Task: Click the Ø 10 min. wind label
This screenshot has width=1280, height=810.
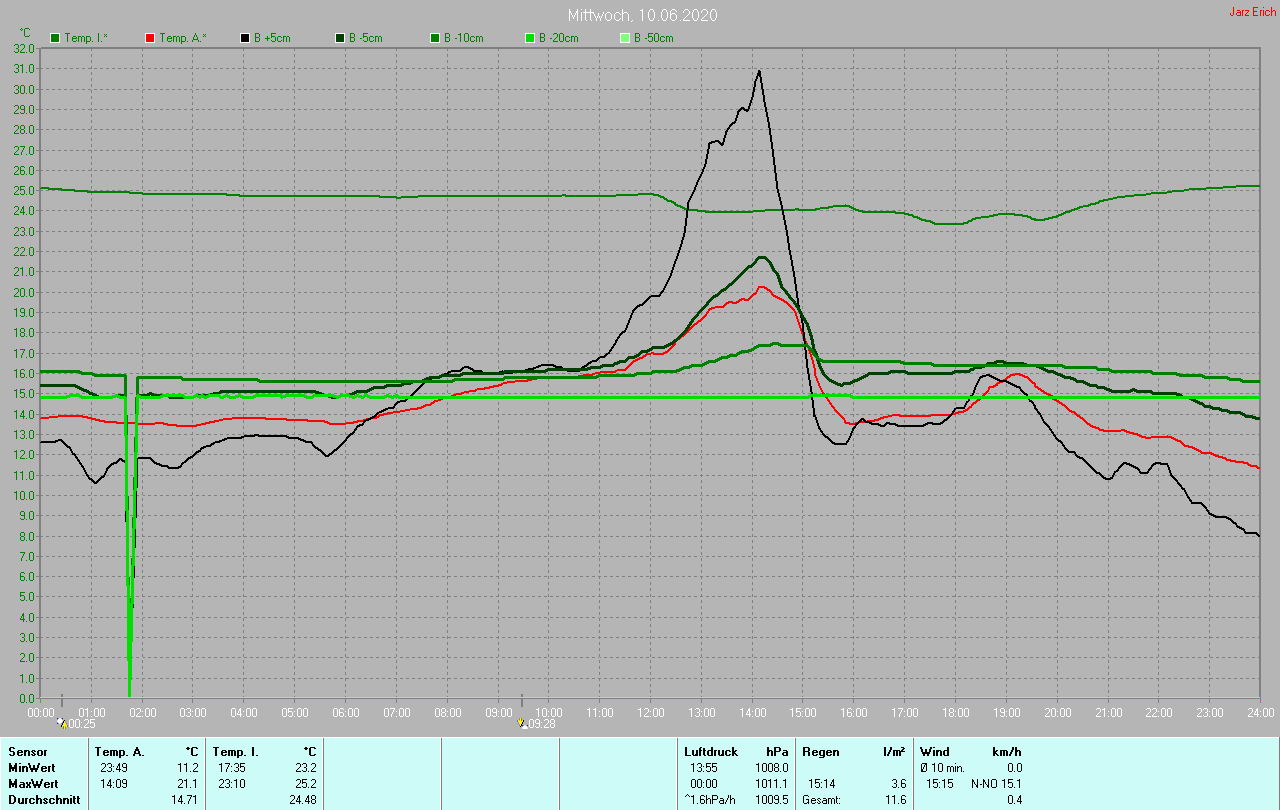Action: point(943,767)
